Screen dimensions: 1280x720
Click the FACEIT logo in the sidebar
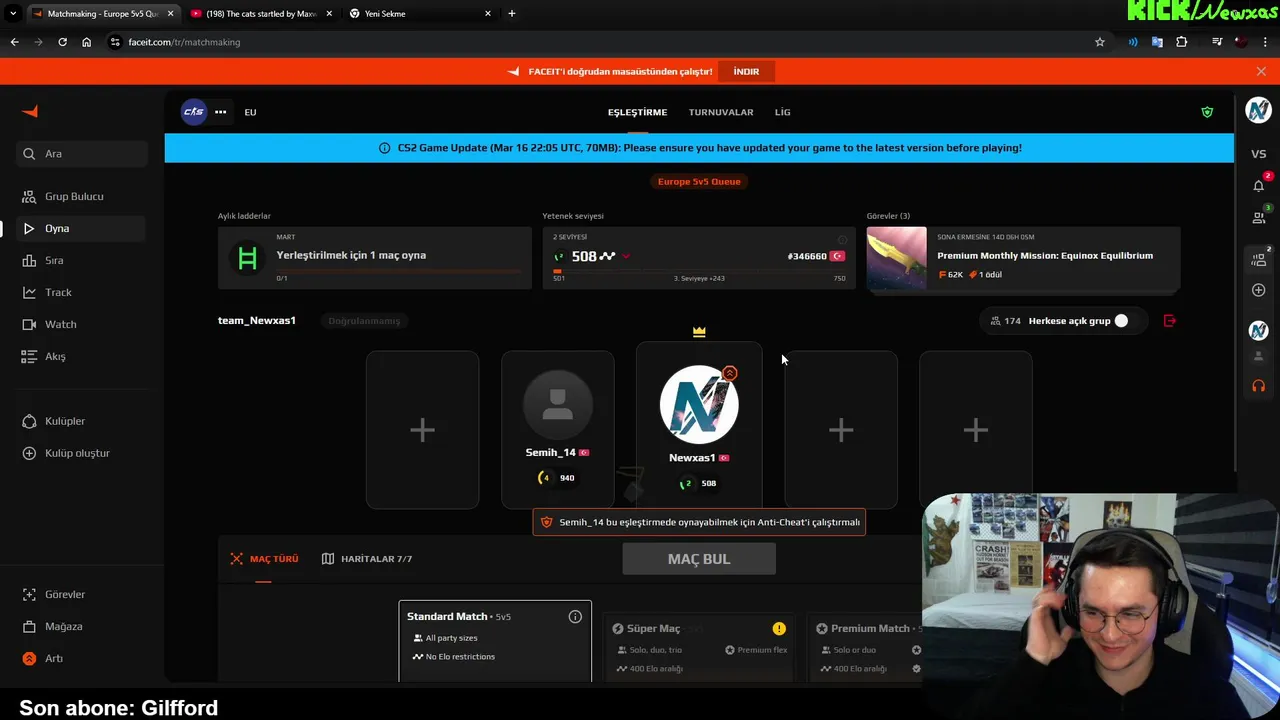pyautogui.click(x=30, y=112)
